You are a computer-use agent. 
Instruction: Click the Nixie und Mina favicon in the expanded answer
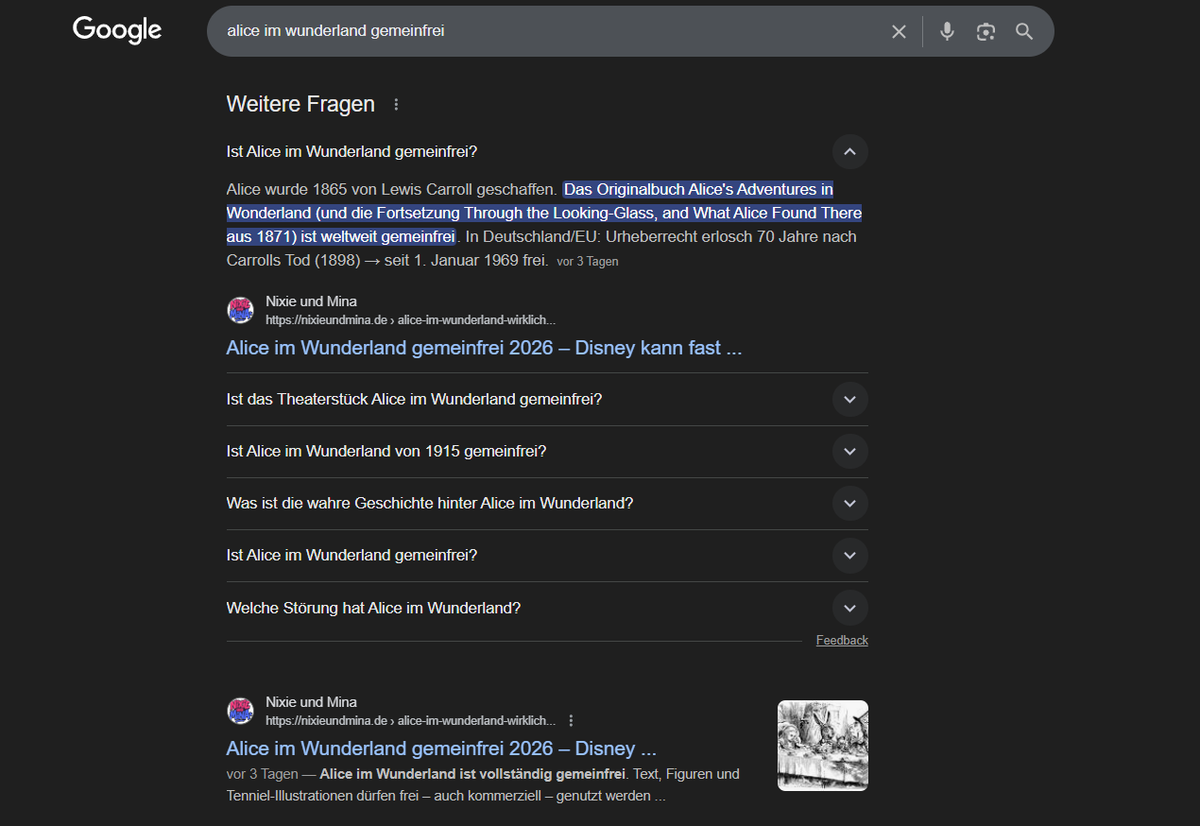(240, 310)
